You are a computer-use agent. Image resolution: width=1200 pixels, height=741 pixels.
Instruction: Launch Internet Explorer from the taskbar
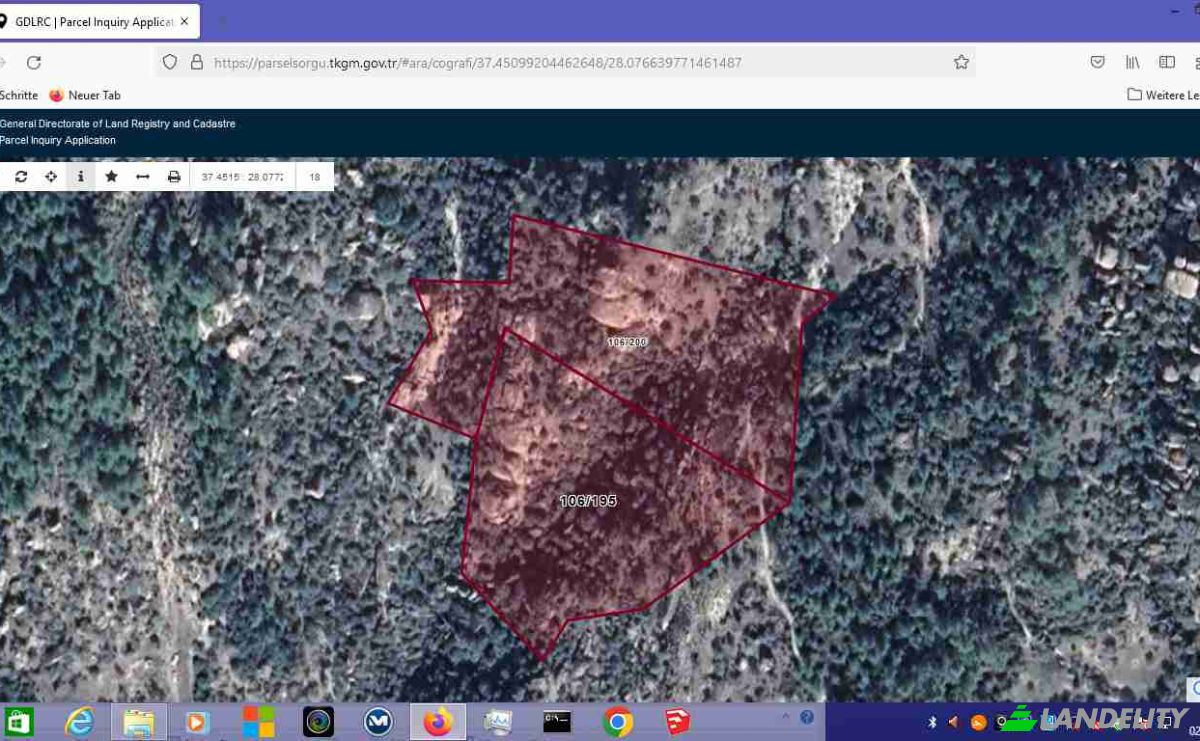tap(79, 721)
